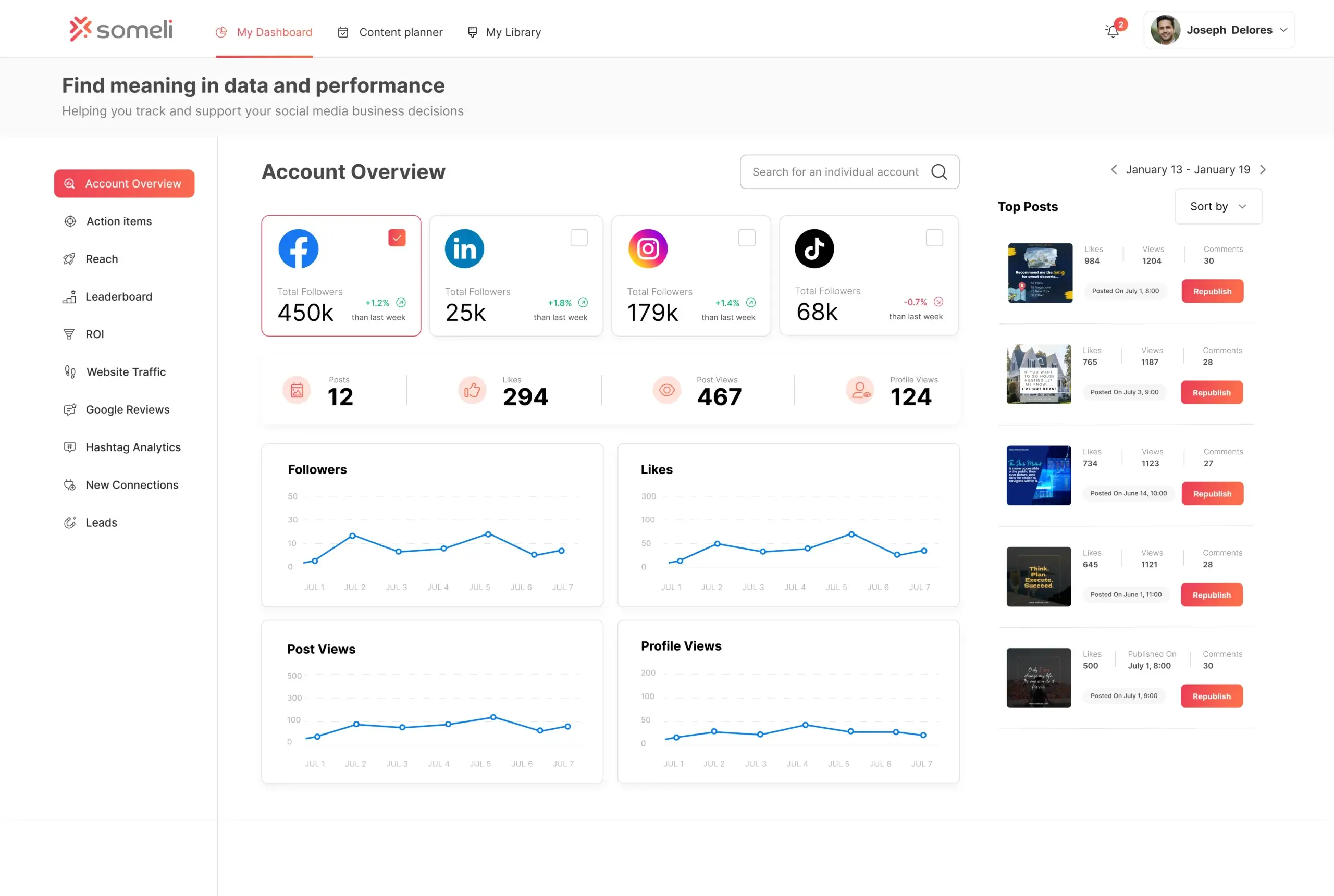Viewport: 1334px width, 896px height.
Task: Republish the post with 984 likes
Action: coord(1212,291)
